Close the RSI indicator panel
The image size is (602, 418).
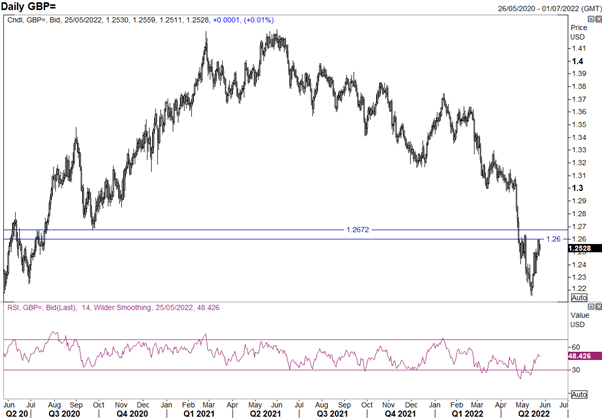point(599,306)
